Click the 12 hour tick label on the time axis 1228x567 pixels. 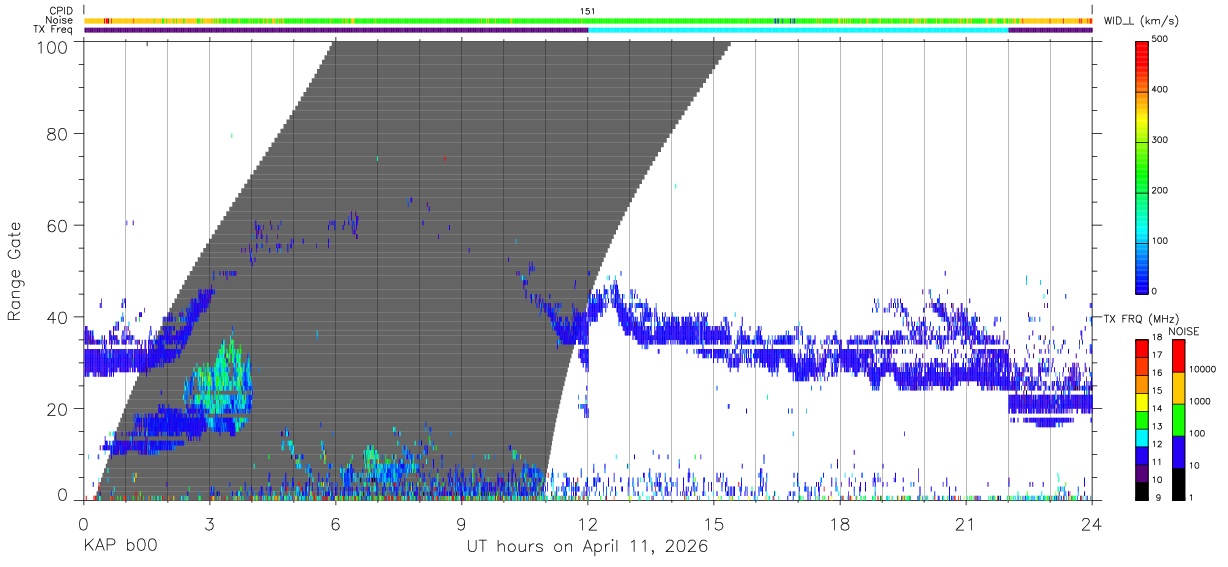(x=588, y=524)
